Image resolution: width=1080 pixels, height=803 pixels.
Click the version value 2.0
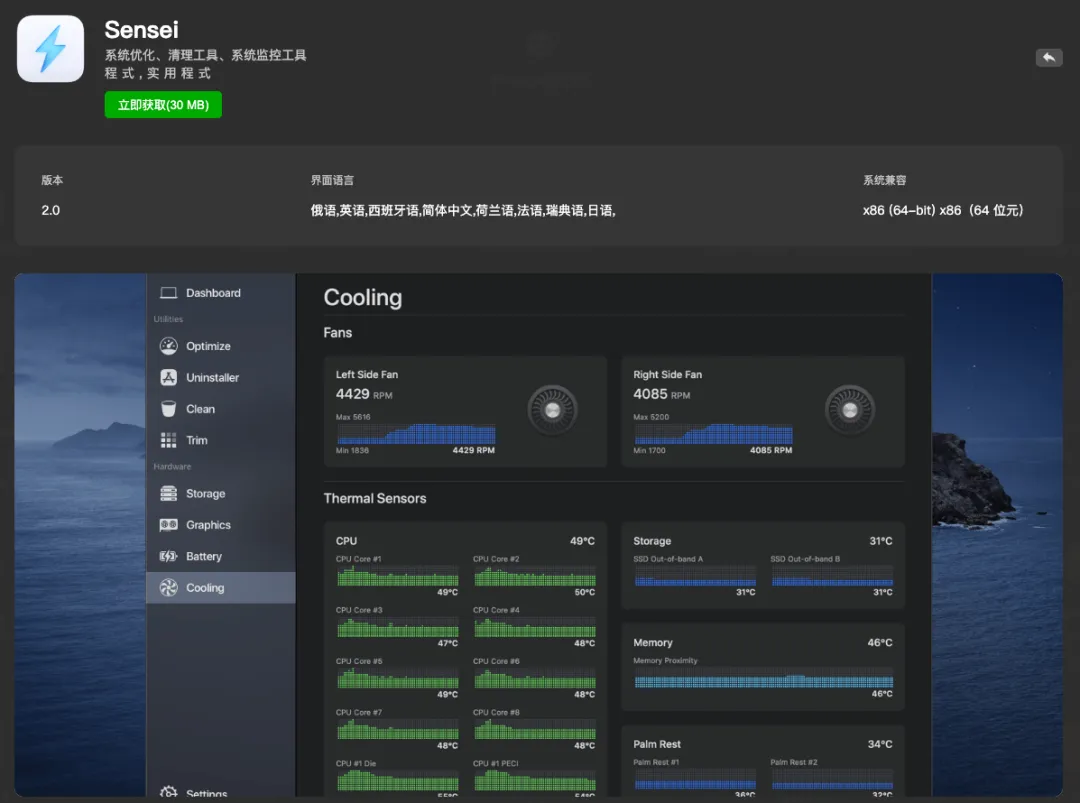pyautogui.click(x=50, y=210)
